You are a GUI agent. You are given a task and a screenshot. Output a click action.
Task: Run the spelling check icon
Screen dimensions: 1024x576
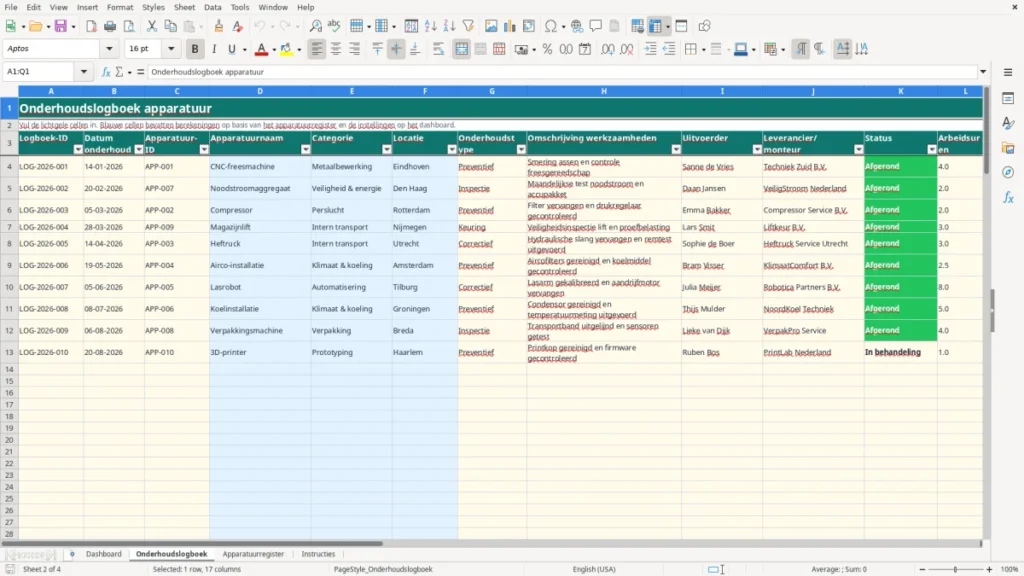(x=334, y=26)
